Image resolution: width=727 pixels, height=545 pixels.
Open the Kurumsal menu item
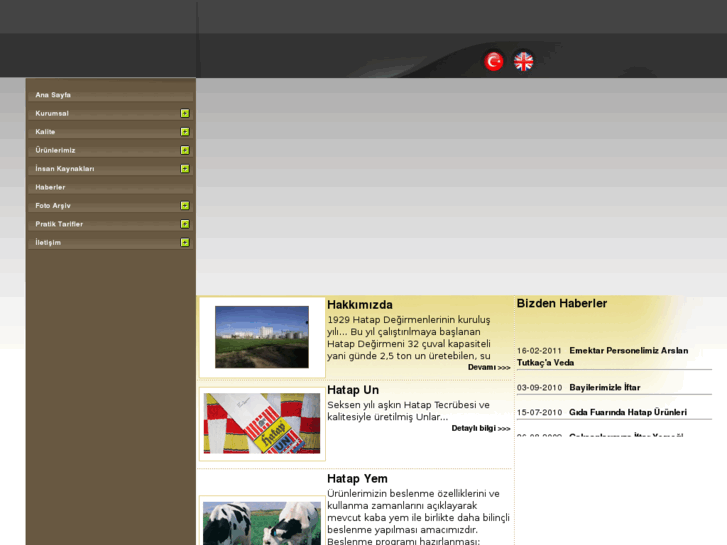pyautogui.click(x=110, y=114)
